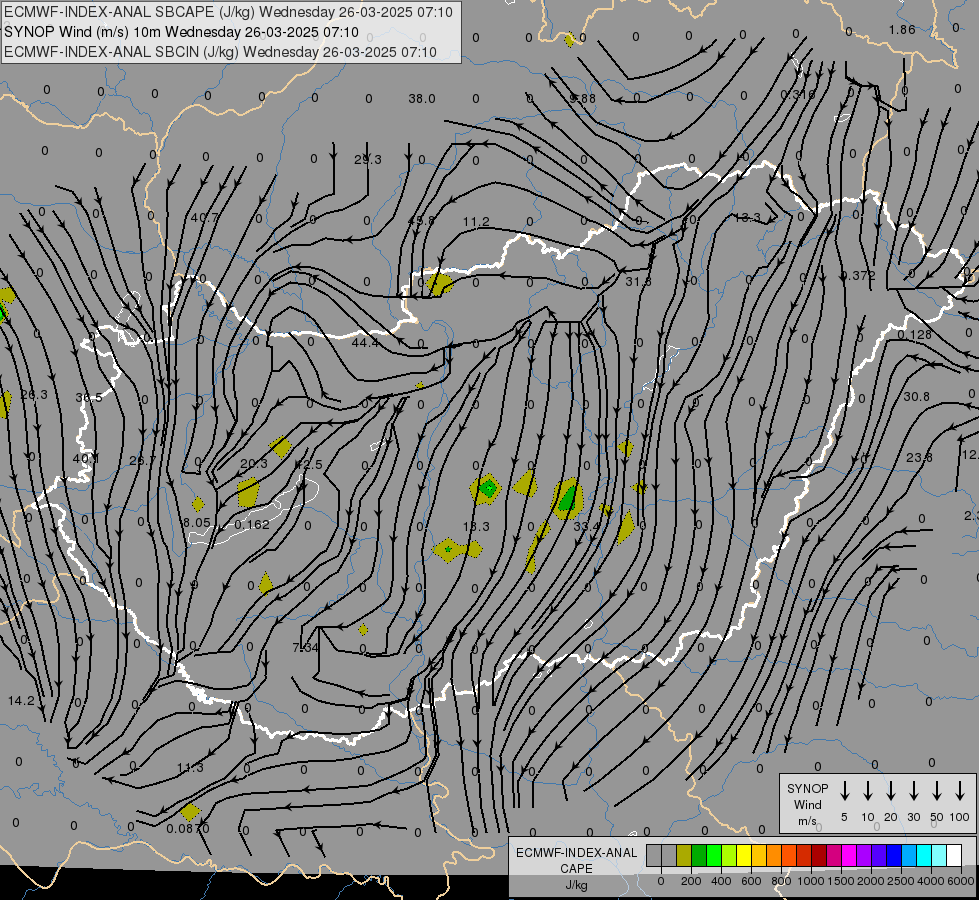Click the map value 33.4
Image resolution: width=979 pixels, height=900 pixels.
point(586,527)
